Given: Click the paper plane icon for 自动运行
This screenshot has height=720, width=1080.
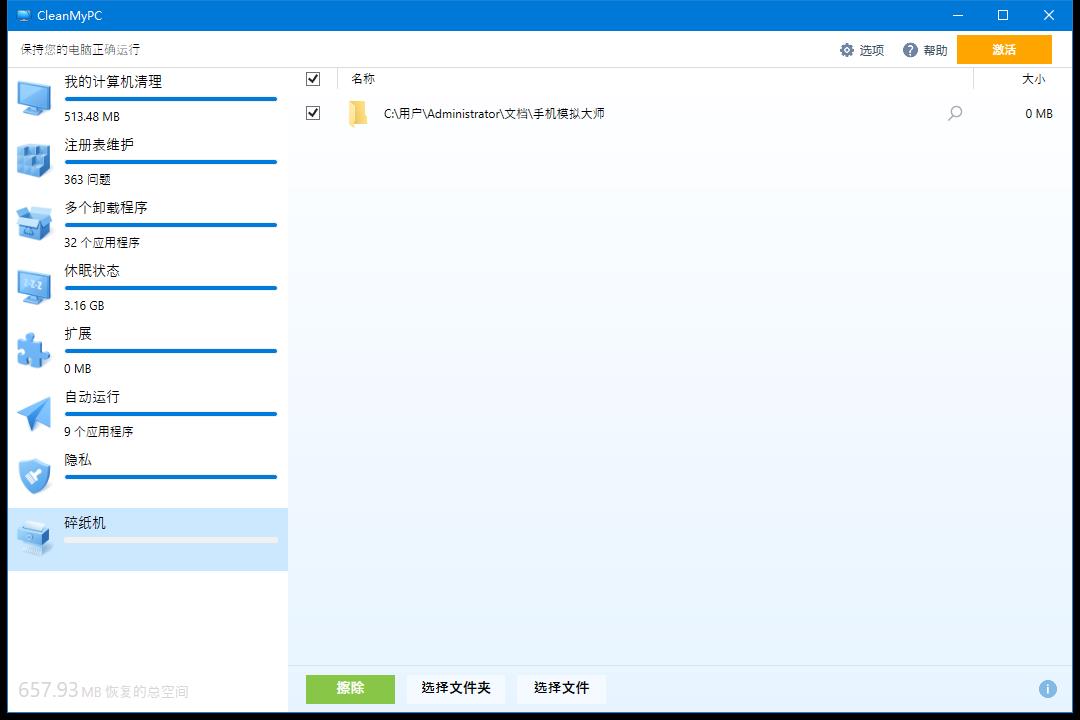Looking at the screenshot, I should click(34, 413).
